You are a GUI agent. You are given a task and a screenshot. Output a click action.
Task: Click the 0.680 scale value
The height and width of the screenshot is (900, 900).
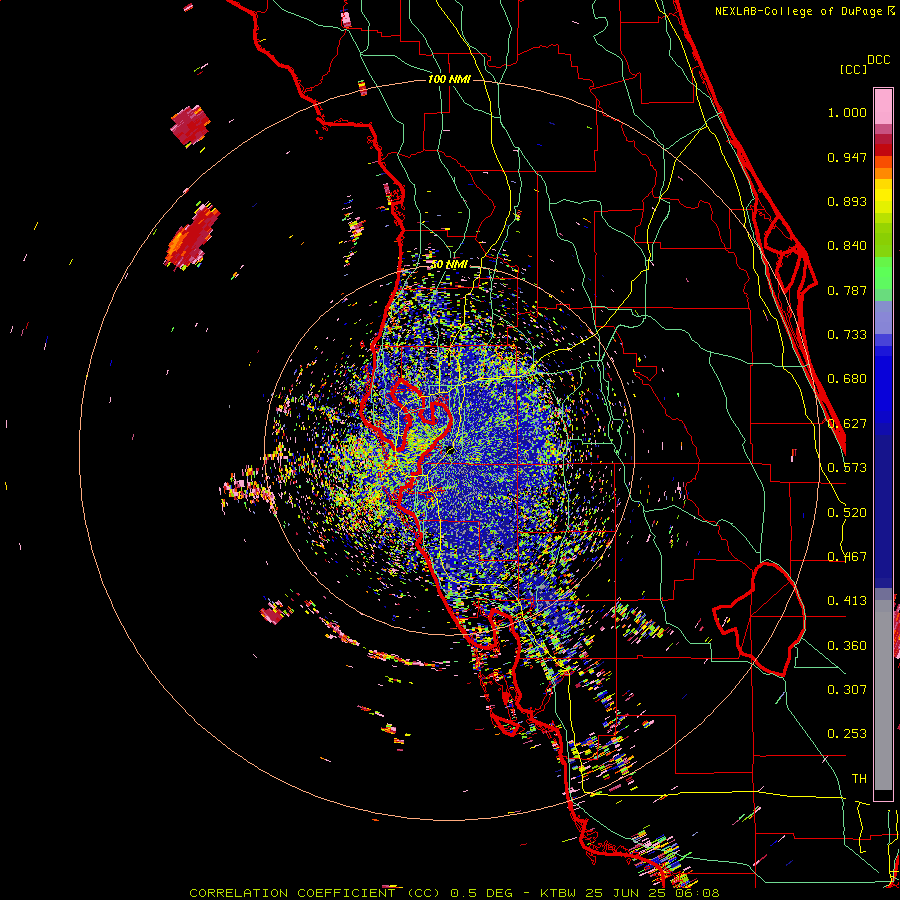pos(847,379)
